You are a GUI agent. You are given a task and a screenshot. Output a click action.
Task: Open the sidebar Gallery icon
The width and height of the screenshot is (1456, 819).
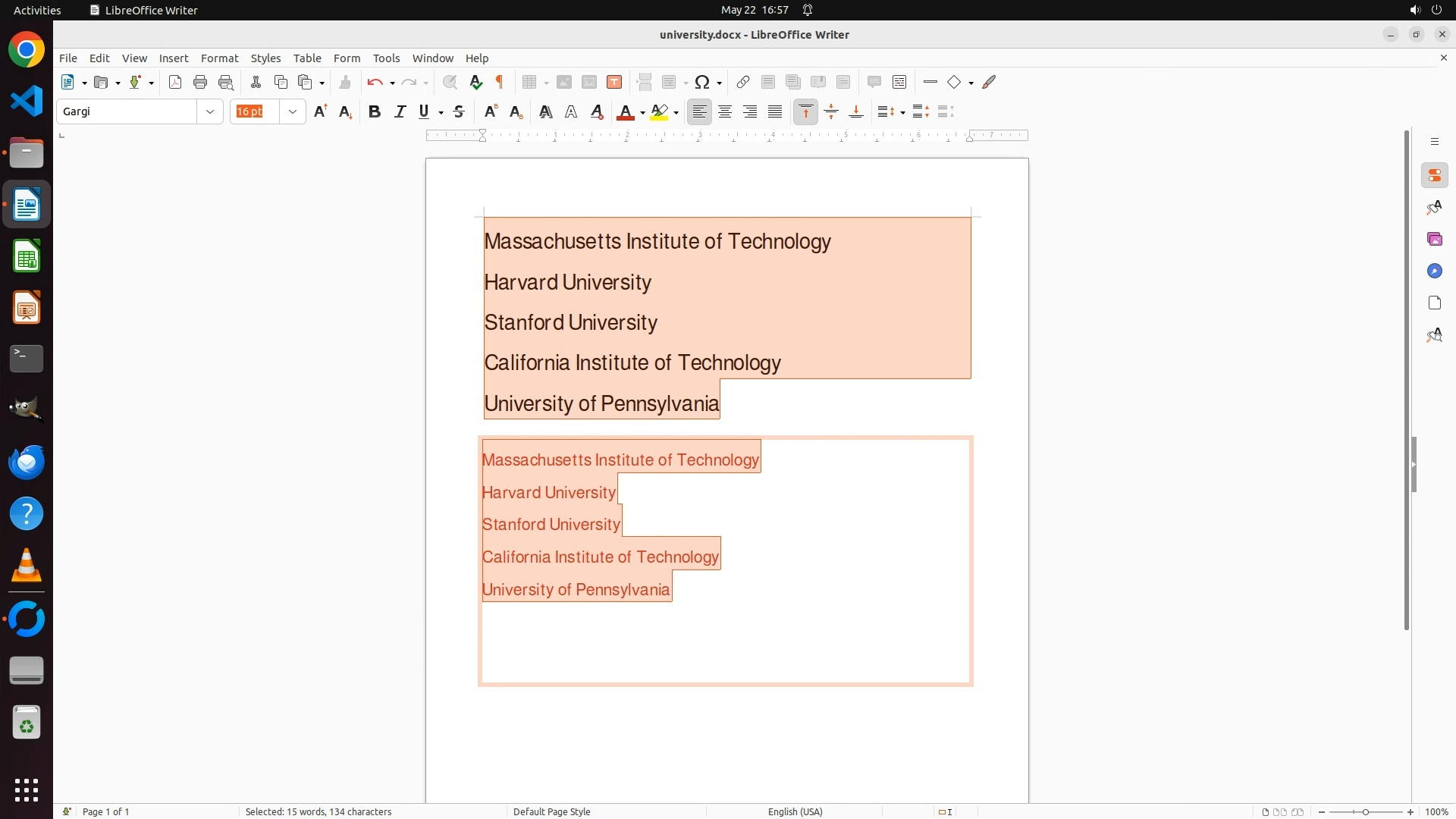pos(1434,240)
